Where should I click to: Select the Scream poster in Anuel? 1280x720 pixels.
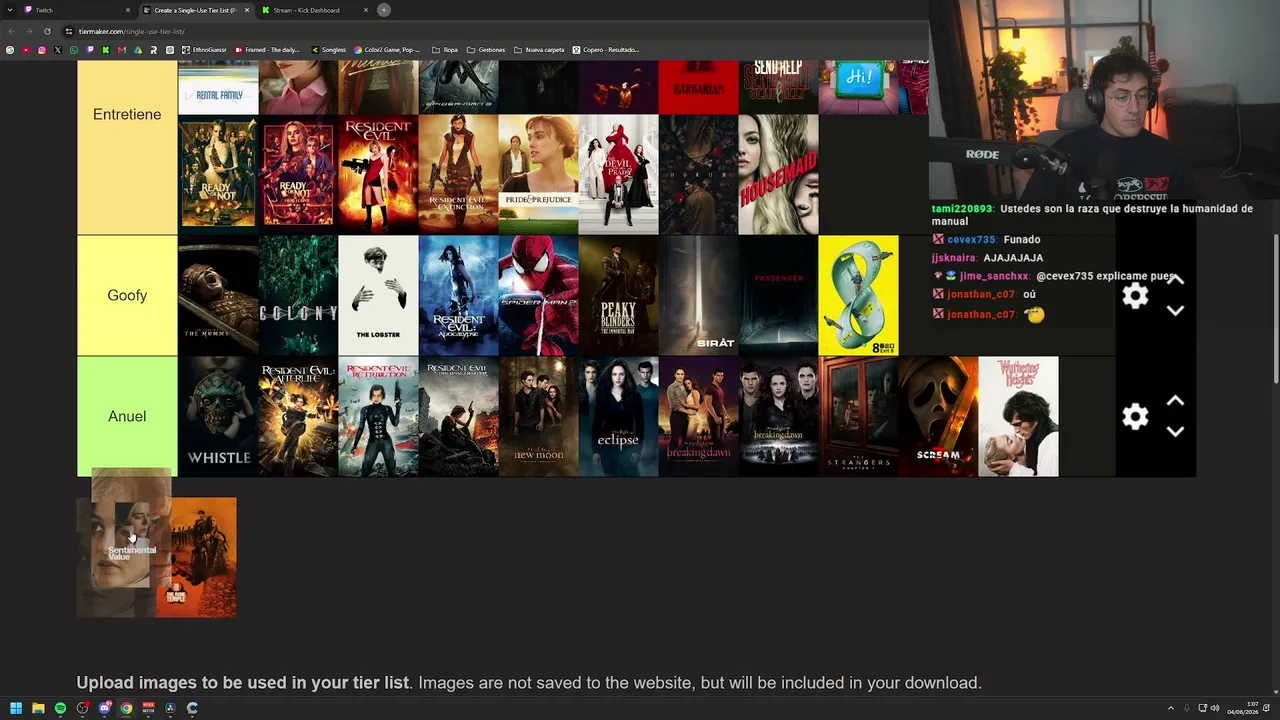[938, 417]
